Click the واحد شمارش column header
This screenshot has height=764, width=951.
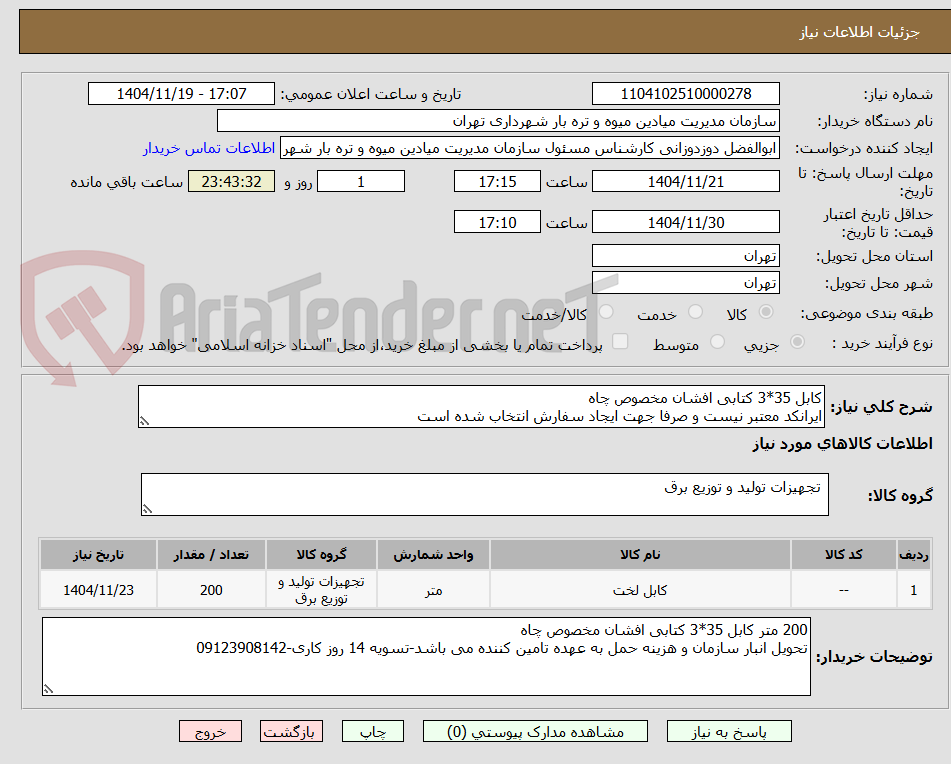pyautogui.click(x=433, y=555)
